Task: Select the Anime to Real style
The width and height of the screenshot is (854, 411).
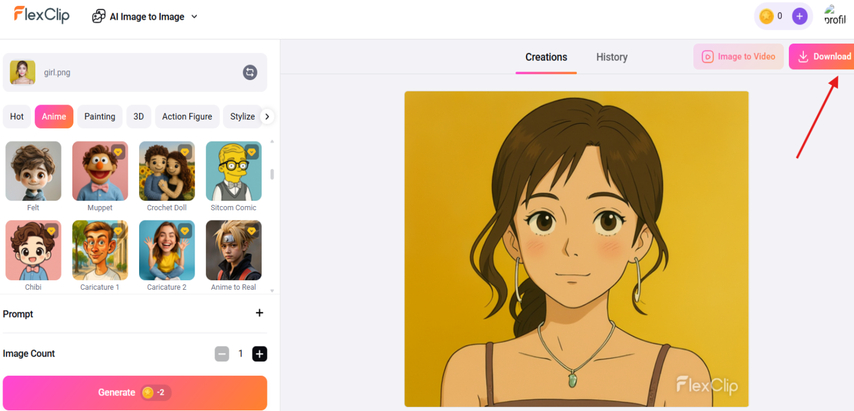Action: pyautogui.click(x=233, y=251)
